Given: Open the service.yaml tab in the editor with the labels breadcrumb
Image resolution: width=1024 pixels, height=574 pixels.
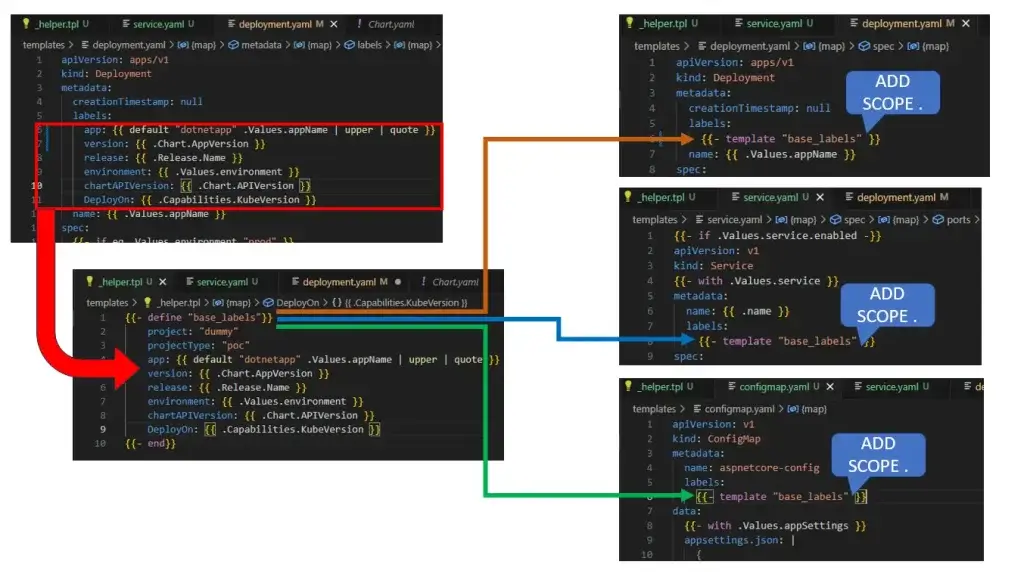Looking at the screenshot, I should click(158, 24).
